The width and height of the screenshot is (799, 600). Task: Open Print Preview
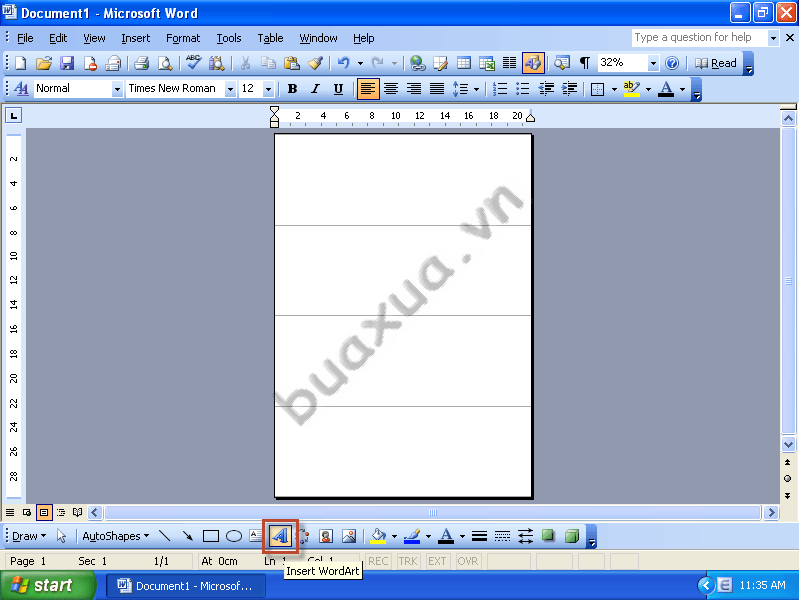pos(165,63)
